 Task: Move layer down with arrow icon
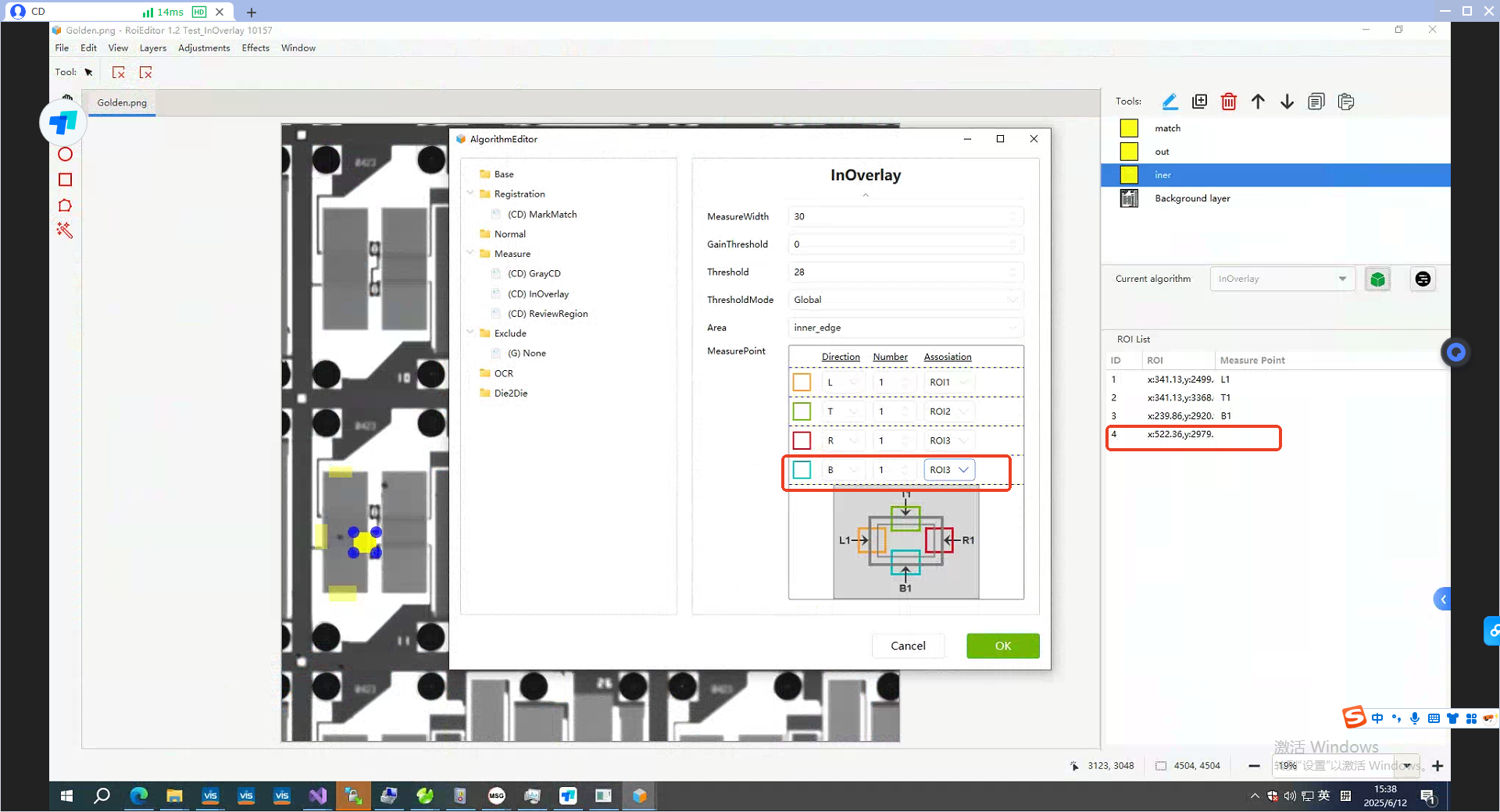tap(1287, 101)
